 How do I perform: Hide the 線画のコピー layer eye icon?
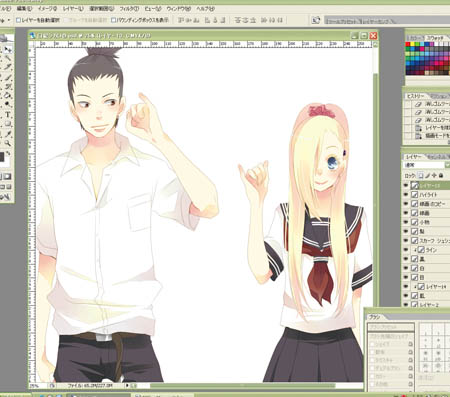tap(406, 204)
